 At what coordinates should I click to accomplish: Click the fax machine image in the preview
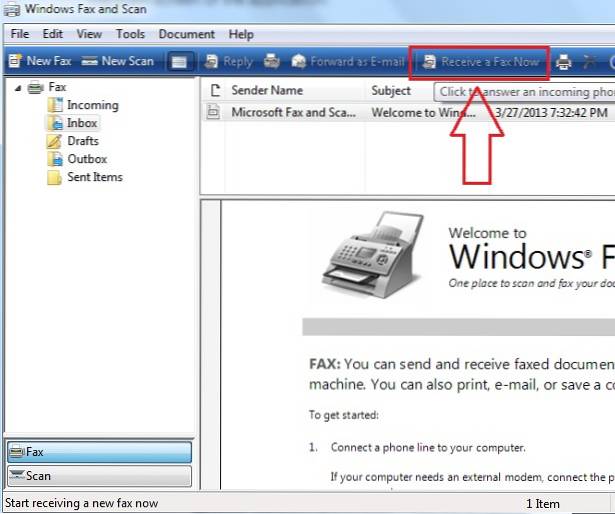[x=373, y=255]
